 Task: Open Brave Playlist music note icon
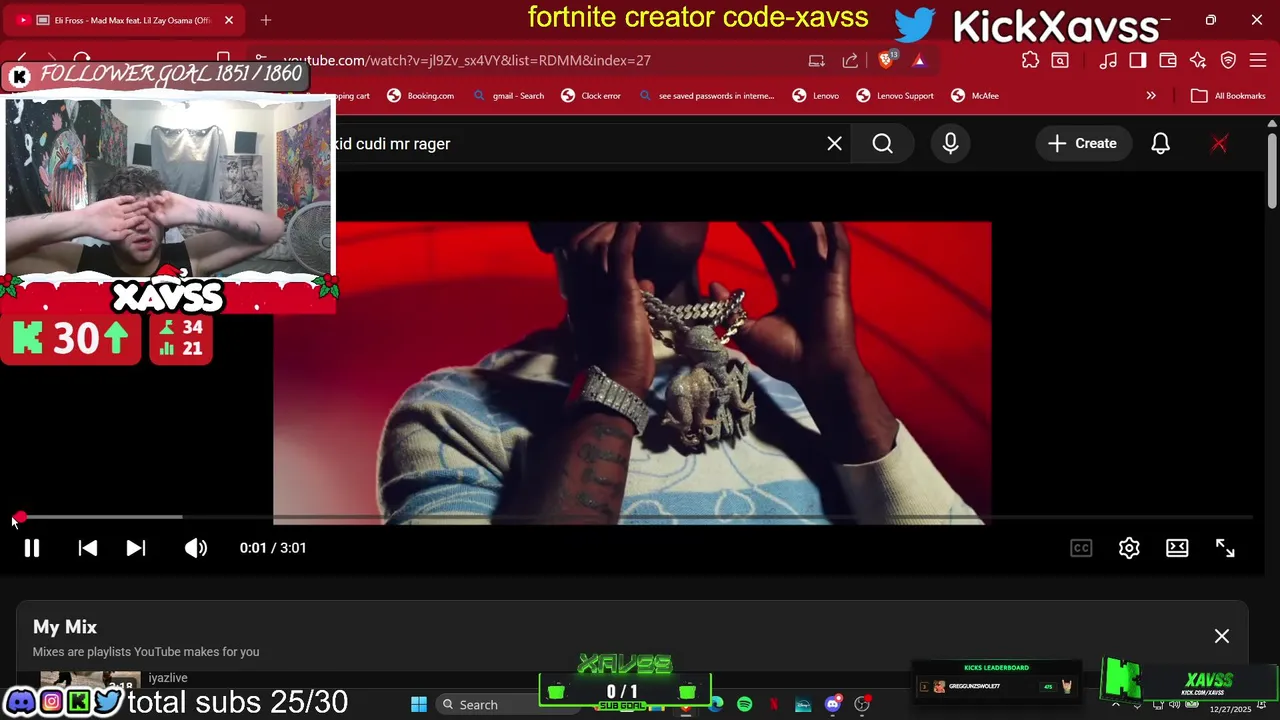[1108, 60]
